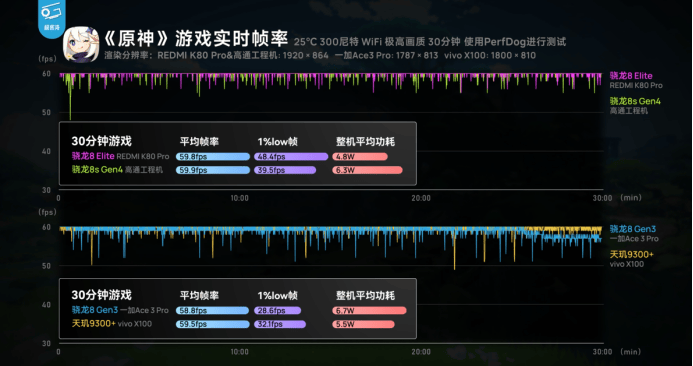This screenshot has width=693, height=366.
Task: Click the 58.8fps average frame rate bar
Action: coord(213,310)
